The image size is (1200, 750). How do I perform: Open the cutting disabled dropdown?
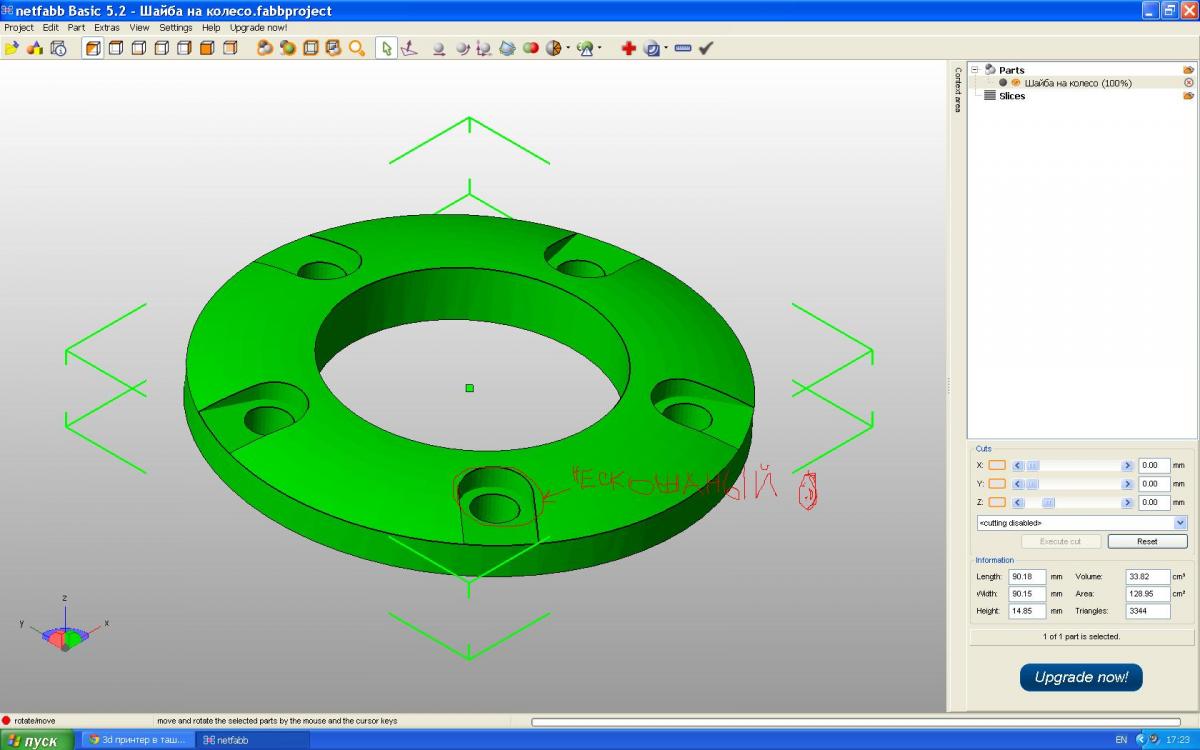pyautogui.click(x=1180, y=523)
